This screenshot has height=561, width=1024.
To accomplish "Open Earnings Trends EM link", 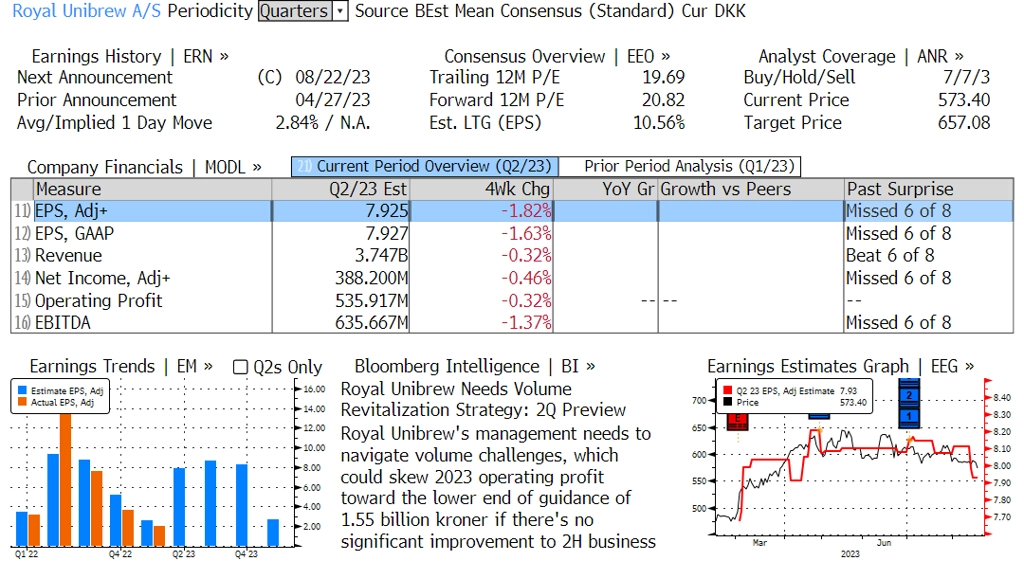I will pyautogui.click(x=121, y=366).
